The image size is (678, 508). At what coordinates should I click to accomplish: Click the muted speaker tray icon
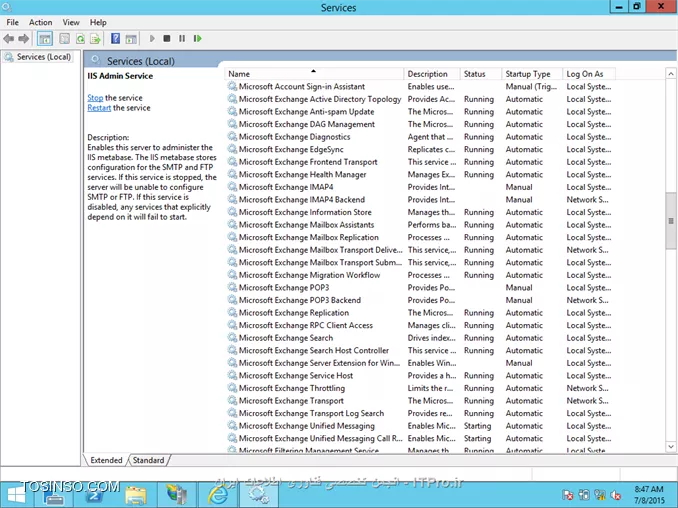click(x=615, y=495)
